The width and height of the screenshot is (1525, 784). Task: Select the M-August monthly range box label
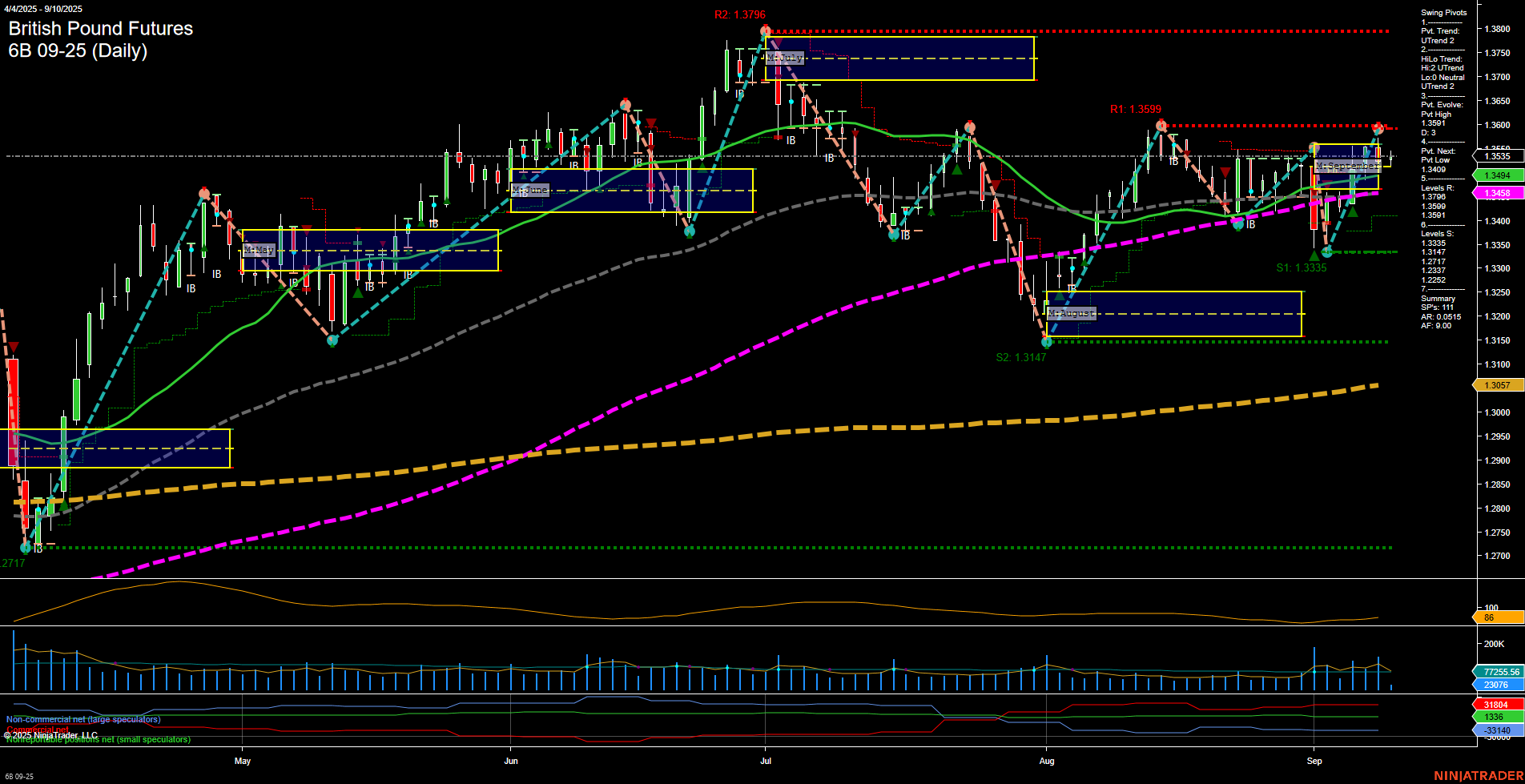tap(1071, 313)
